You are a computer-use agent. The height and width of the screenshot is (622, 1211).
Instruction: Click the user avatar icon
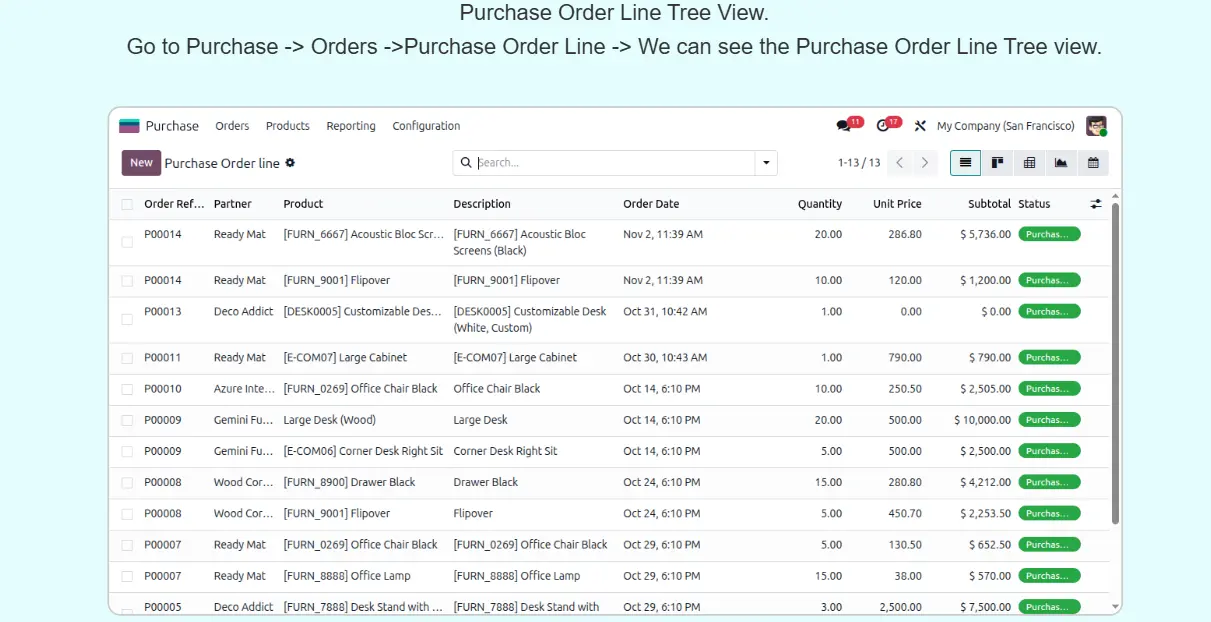(1096, 126)
